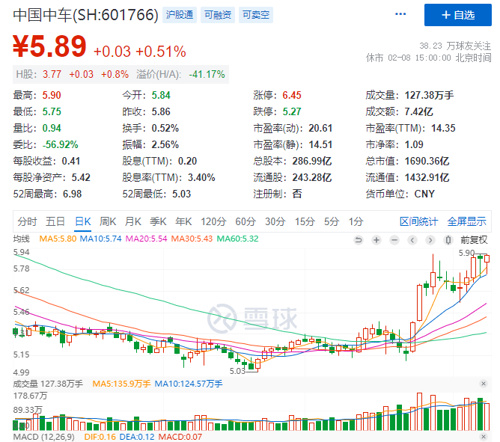Click the 自选 add-to-watchlist button
Screen dimensions: 500x442
(x=458, y=15)
